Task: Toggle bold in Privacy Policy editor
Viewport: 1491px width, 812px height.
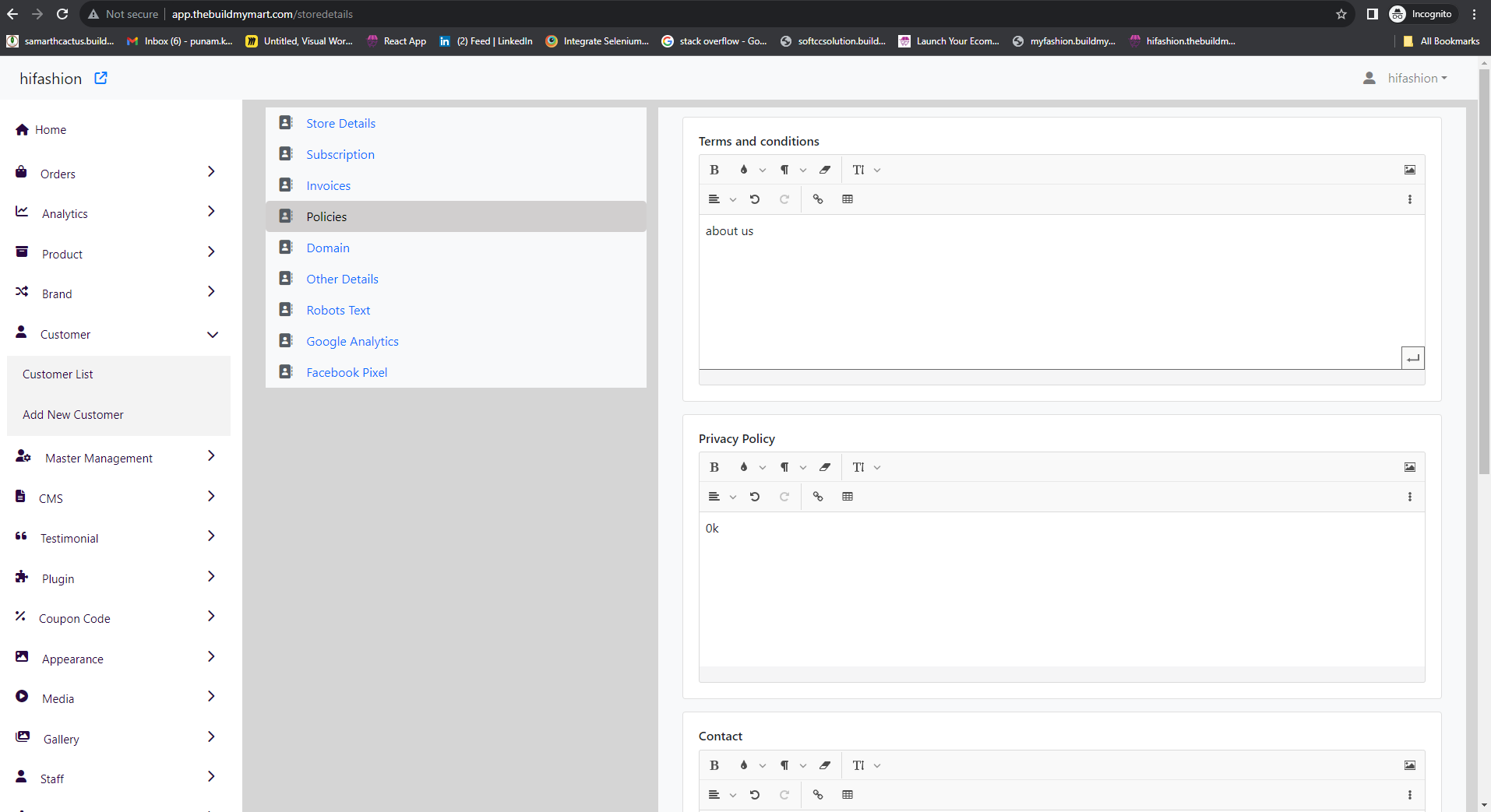Action: 714,467
